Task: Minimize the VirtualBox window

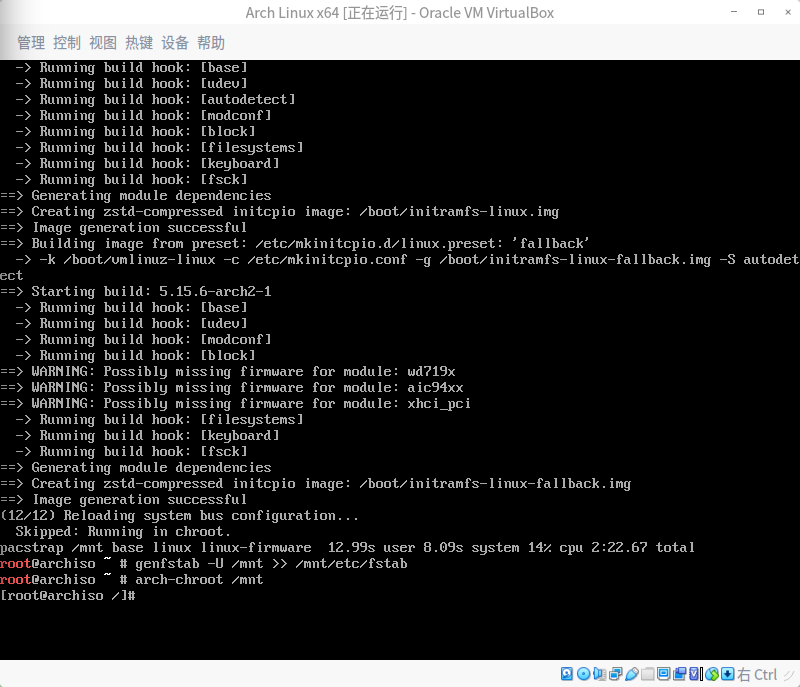Action: coord(734,12)
